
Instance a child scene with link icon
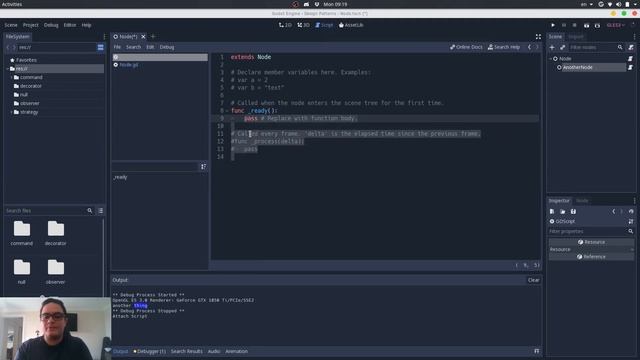(x=562, y=47)
